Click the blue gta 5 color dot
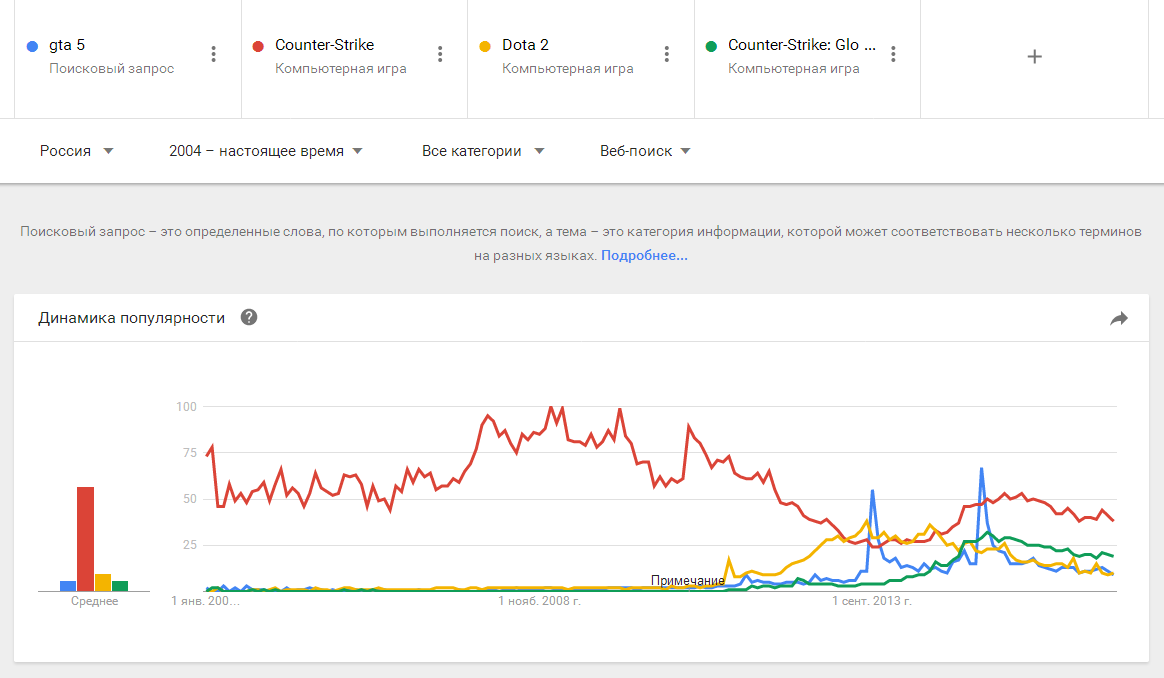Screen dimensions: 1164x678 33,46
